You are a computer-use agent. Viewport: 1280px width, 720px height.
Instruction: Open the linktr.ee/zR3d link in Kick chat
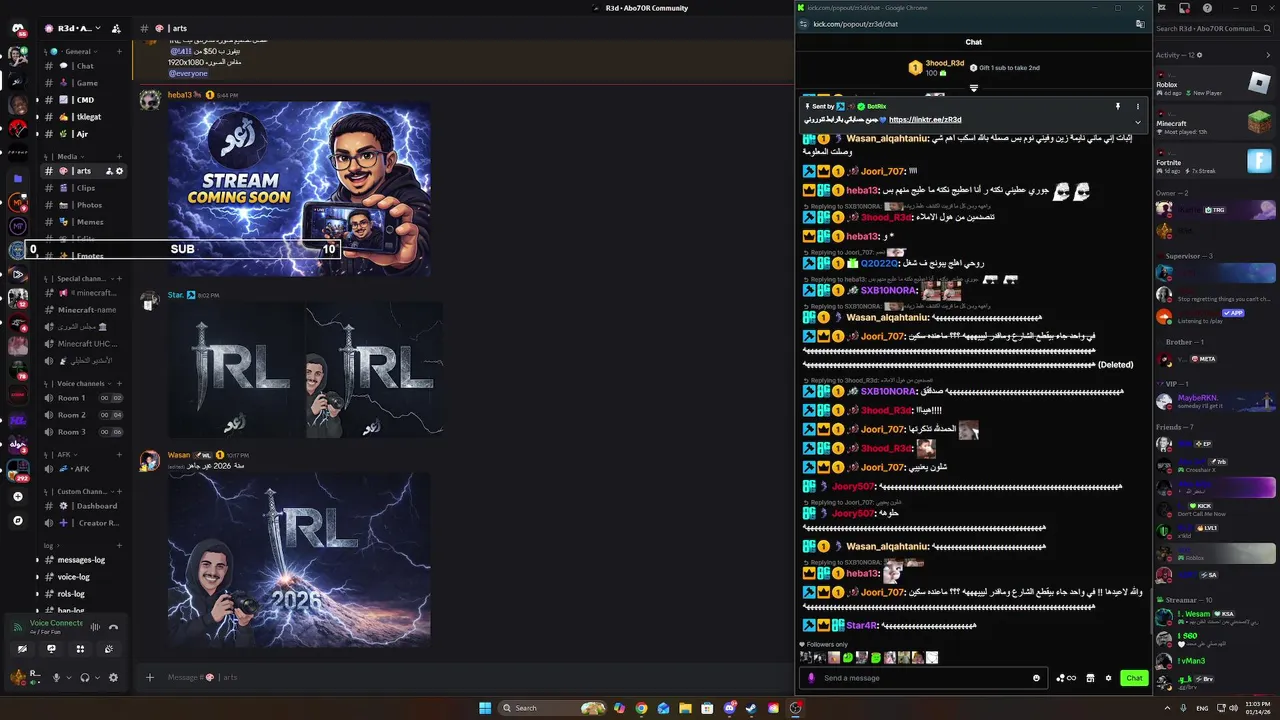point(925,119)
